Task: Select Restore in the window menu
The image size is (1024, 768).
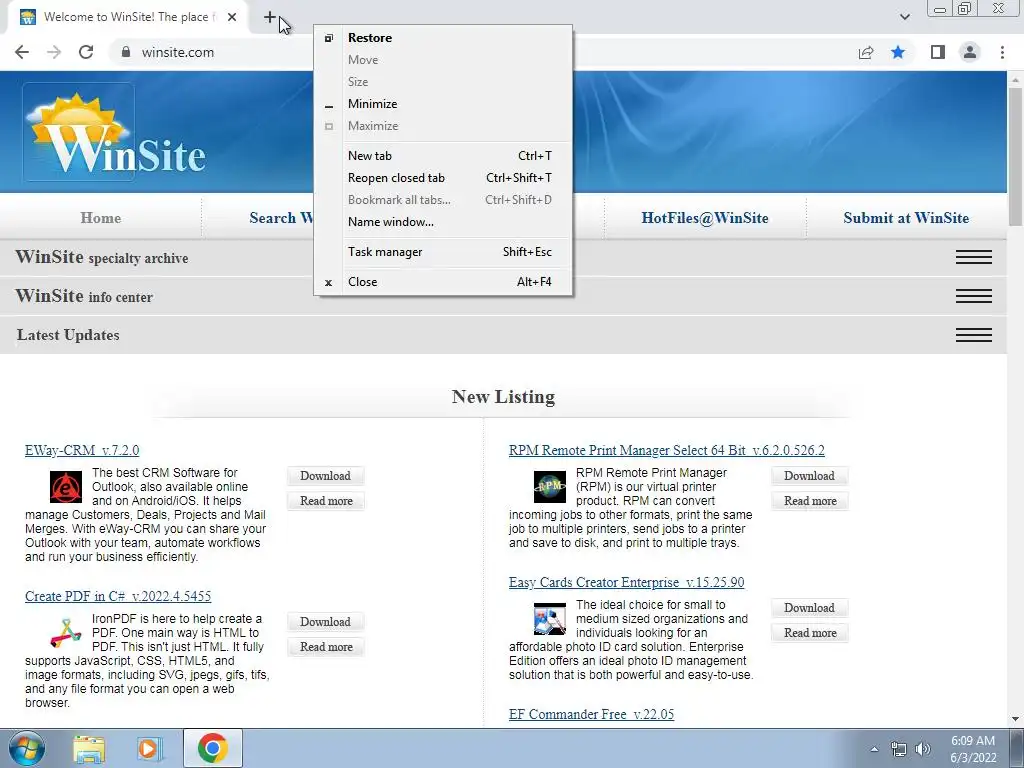Action: pos(443,38)
